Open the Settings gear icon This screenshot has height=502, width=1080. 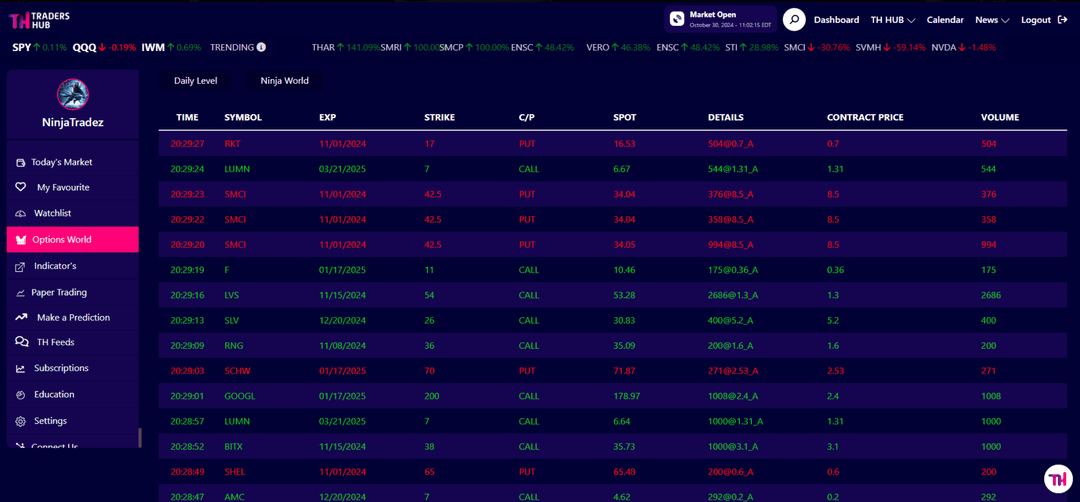click(x=21, y=421)
